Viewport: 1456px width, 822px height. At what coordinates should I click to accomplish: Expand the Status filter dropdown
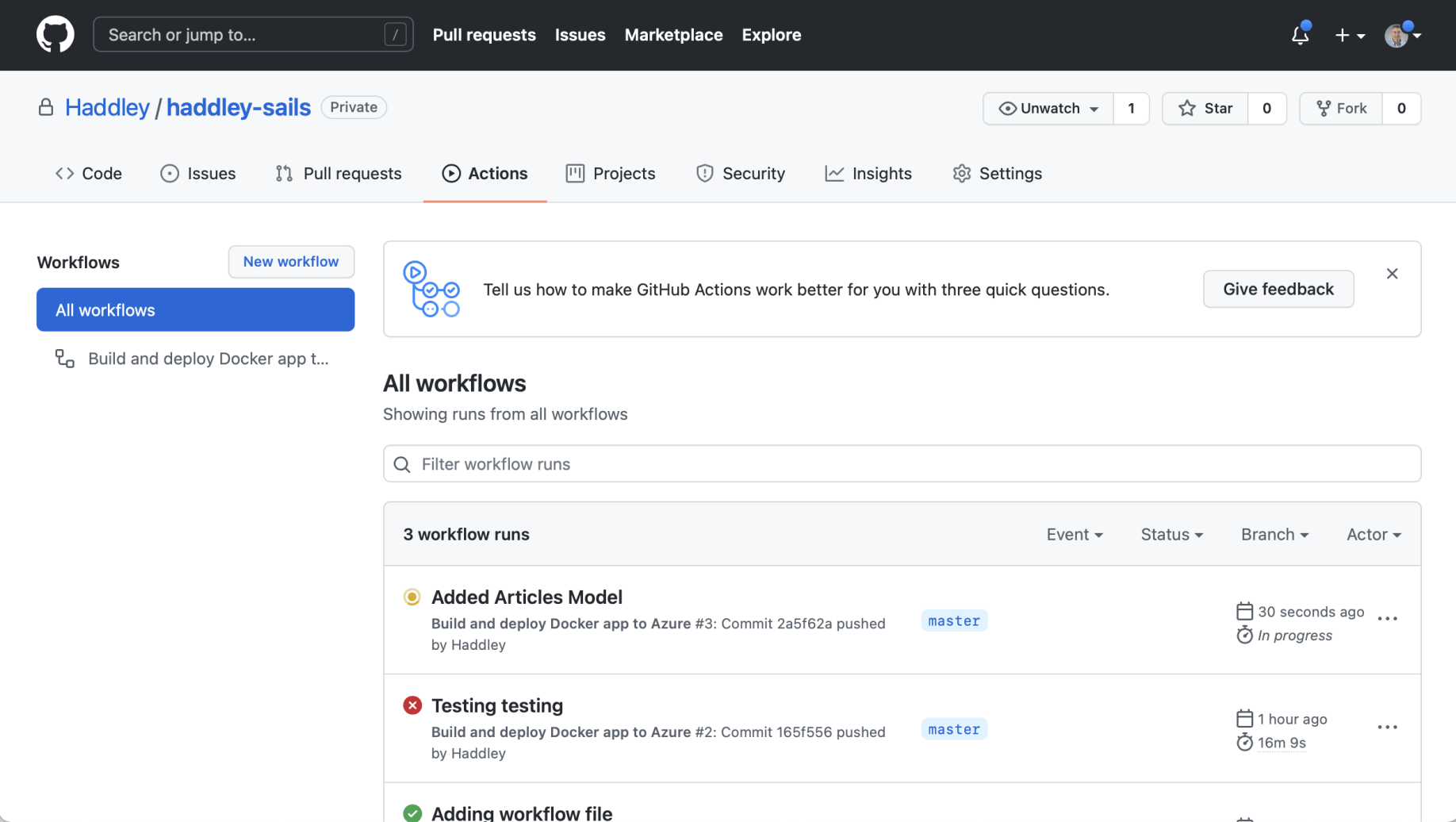(x=1171, y=535)
